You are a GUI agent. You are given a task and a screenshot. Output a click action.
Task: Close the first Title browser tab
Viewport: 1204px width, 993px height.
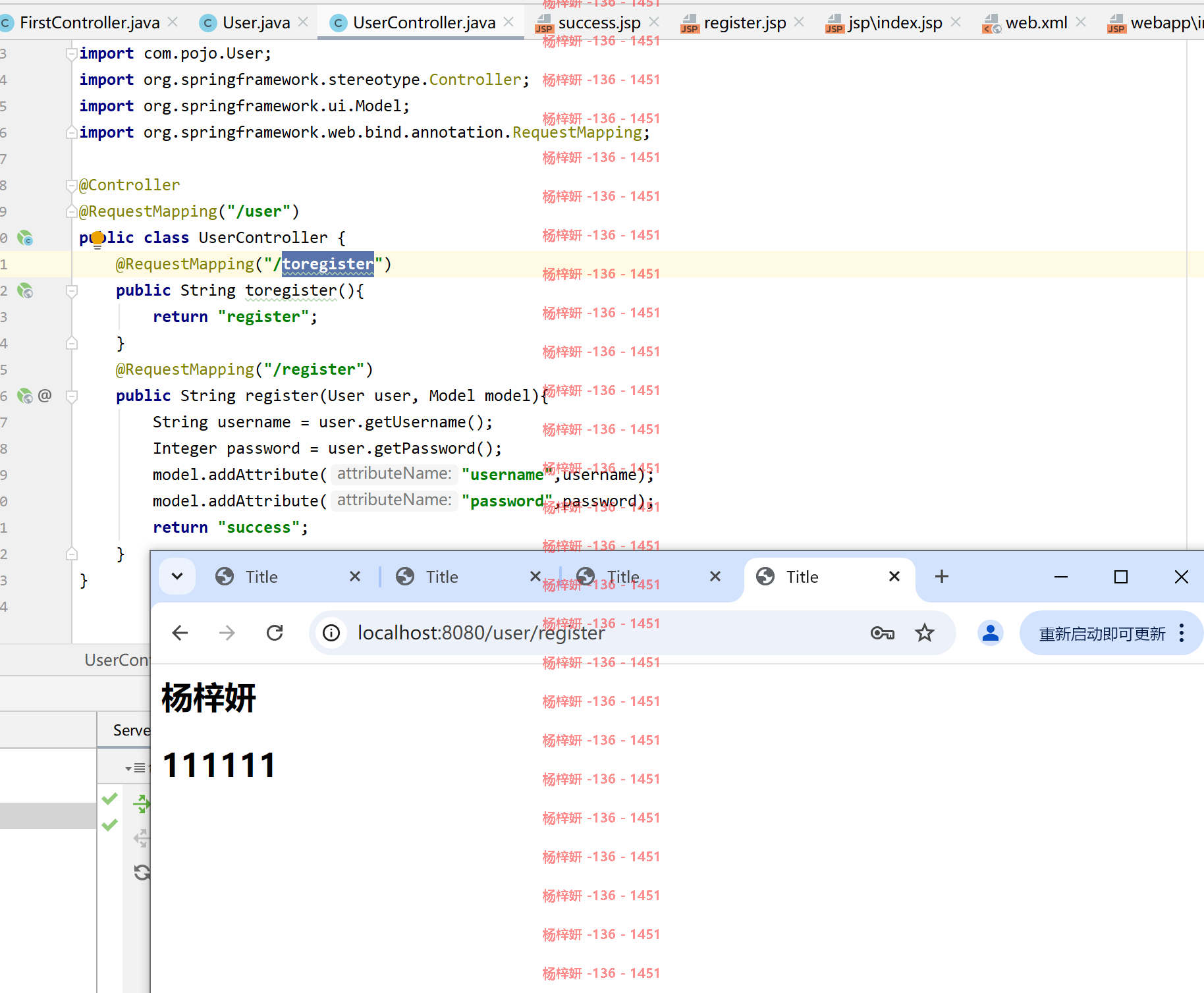click(355, 577)
